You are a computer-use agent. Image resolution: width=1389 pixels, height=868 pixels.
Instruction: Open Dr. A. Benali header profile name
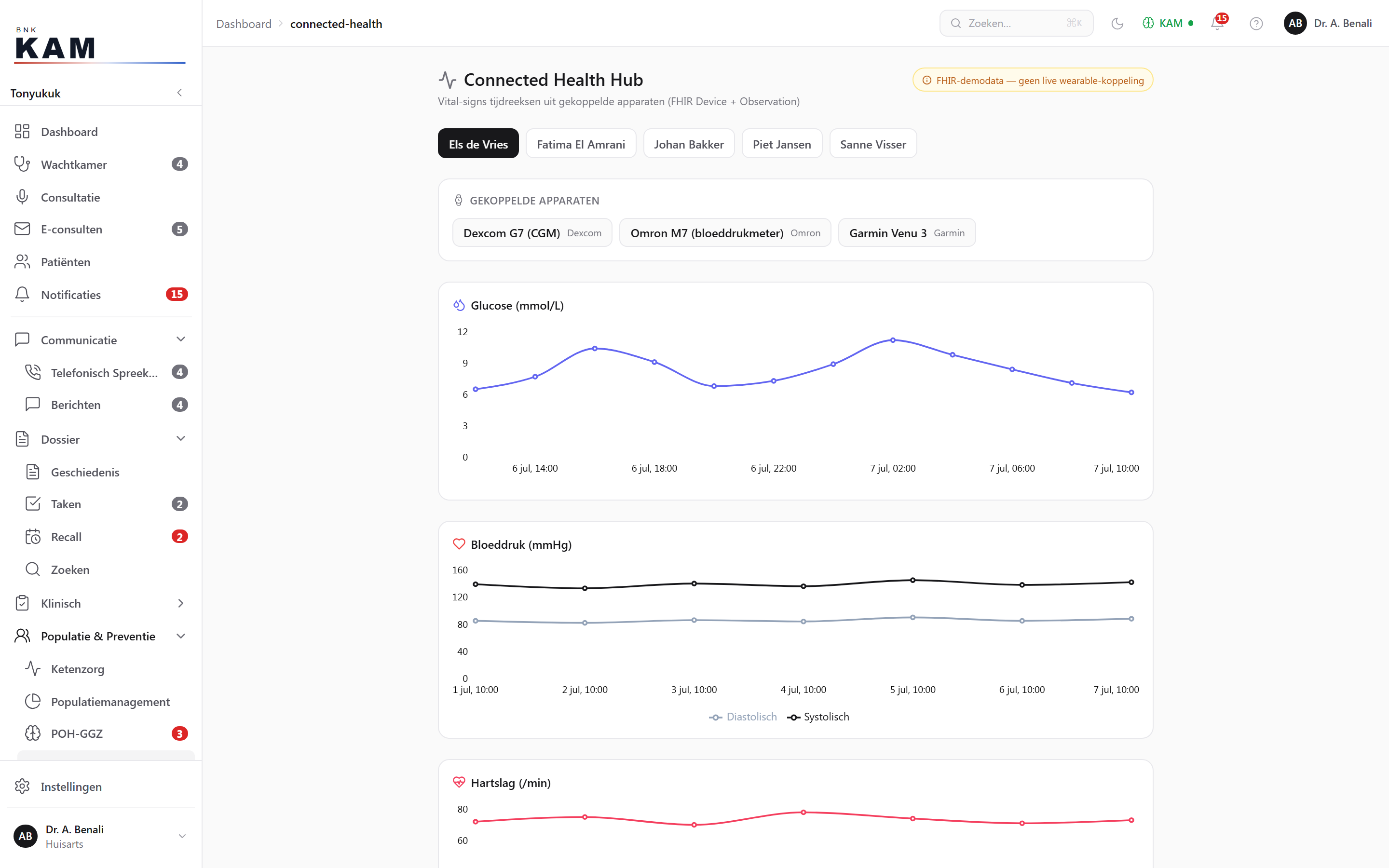click(x=1343, y=24)
